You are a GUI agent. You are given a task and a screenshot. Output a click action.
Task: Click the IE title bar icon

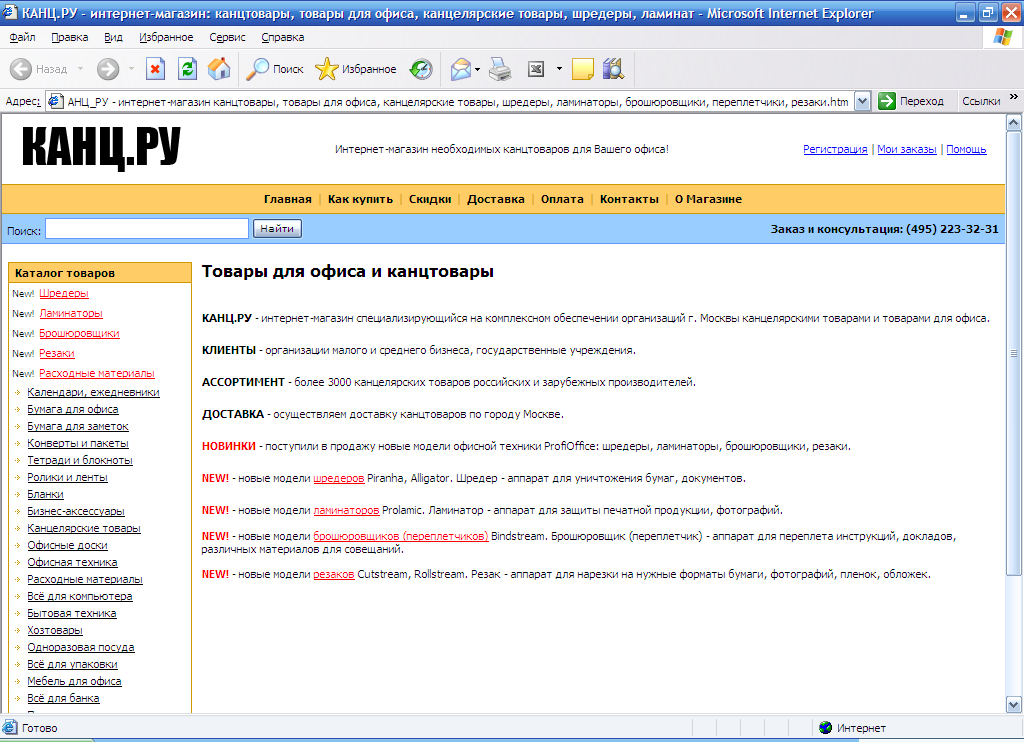[10, 12]
